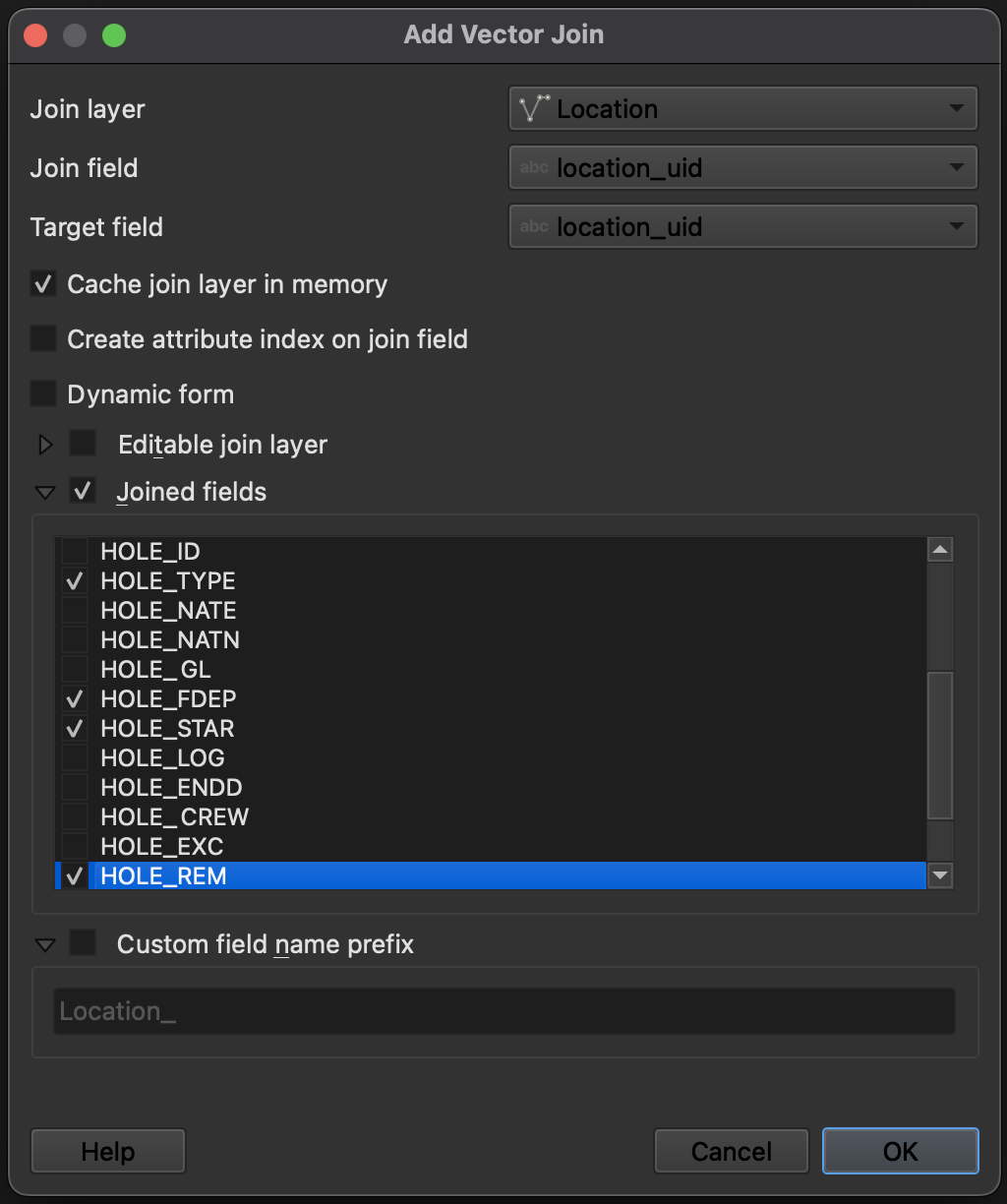Check the HOLE_GL field

tap(74, 669)
